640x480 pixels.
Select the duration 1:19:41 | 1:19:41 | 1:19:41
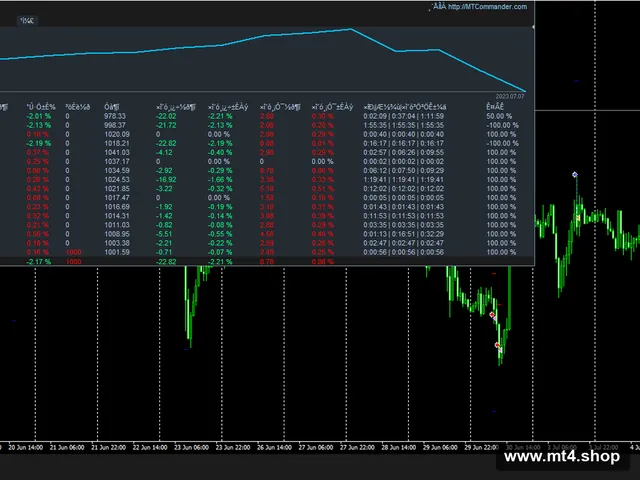[x=403, y=180]
